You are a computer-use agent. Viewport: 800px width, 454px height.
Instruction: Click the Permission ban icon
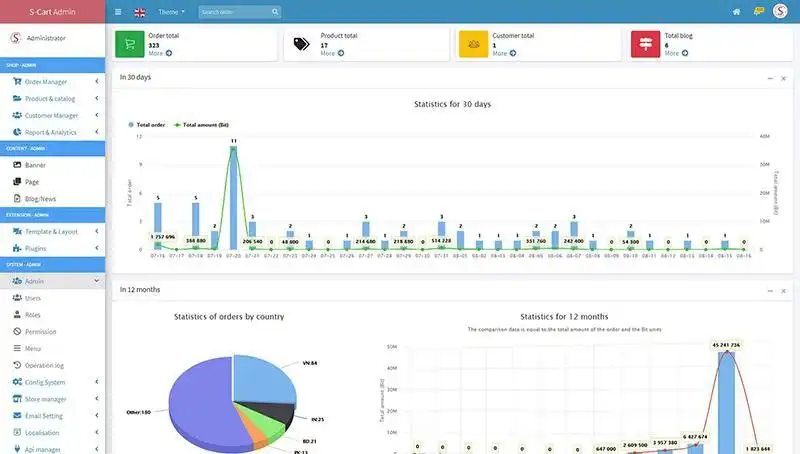pyautogui.click(x=17, y=331)
